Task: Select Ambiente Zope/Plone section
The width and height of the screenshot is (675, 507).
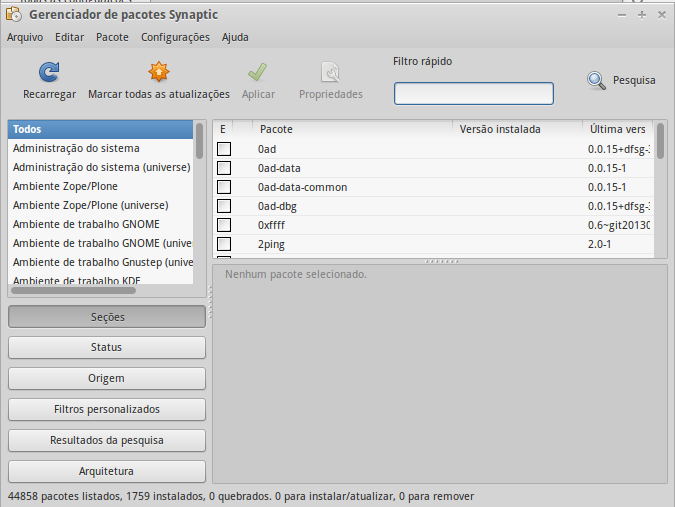Action: [100, 186]
